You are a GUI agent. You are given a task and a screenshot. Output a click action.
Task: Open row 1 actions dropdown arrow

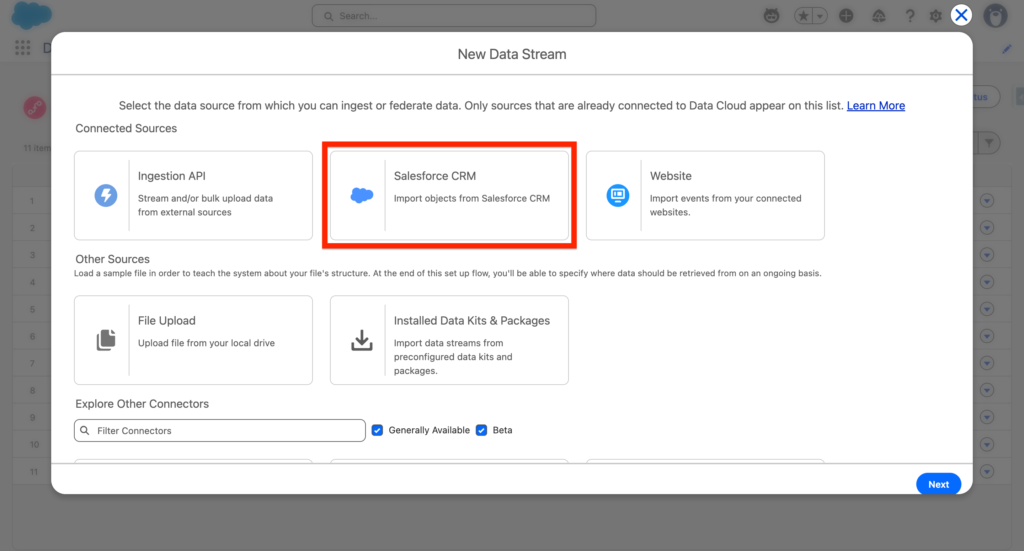(988, 201)
